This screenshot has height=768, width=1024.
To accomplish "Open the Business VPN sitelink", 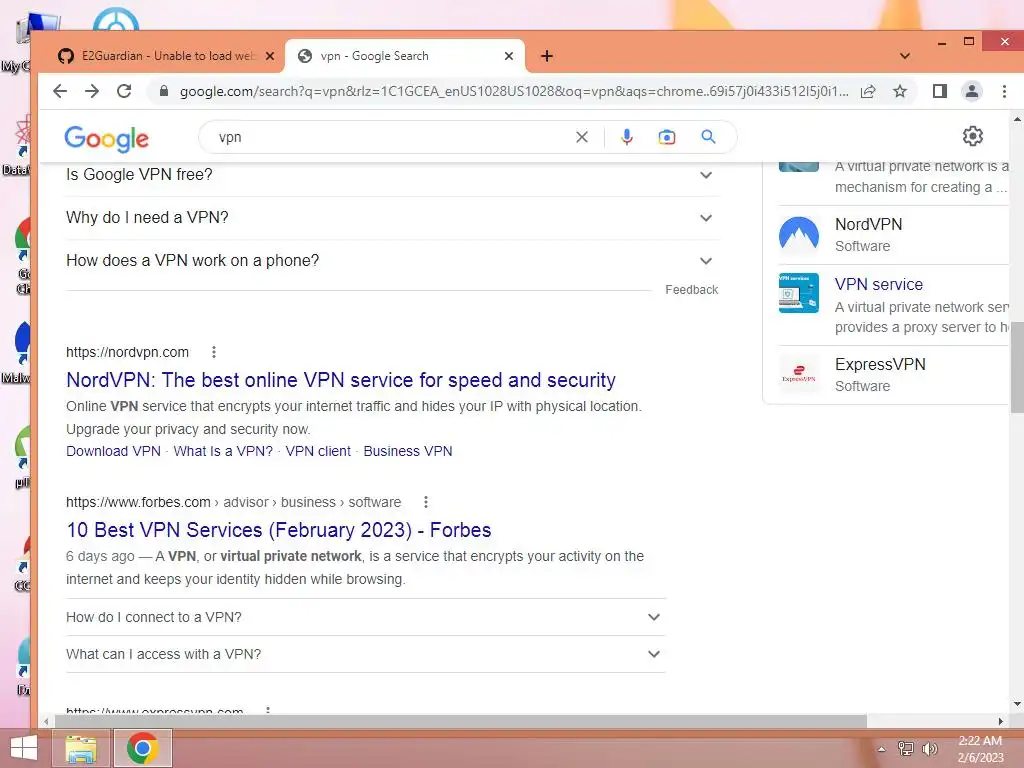I will point(408,451).
